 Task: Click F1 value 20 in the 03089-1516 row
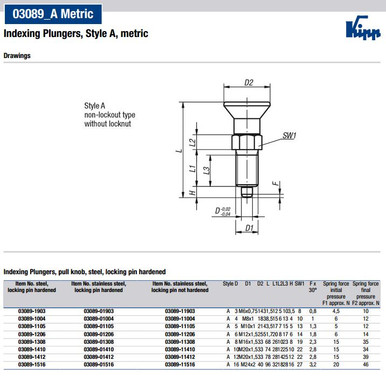336,365
